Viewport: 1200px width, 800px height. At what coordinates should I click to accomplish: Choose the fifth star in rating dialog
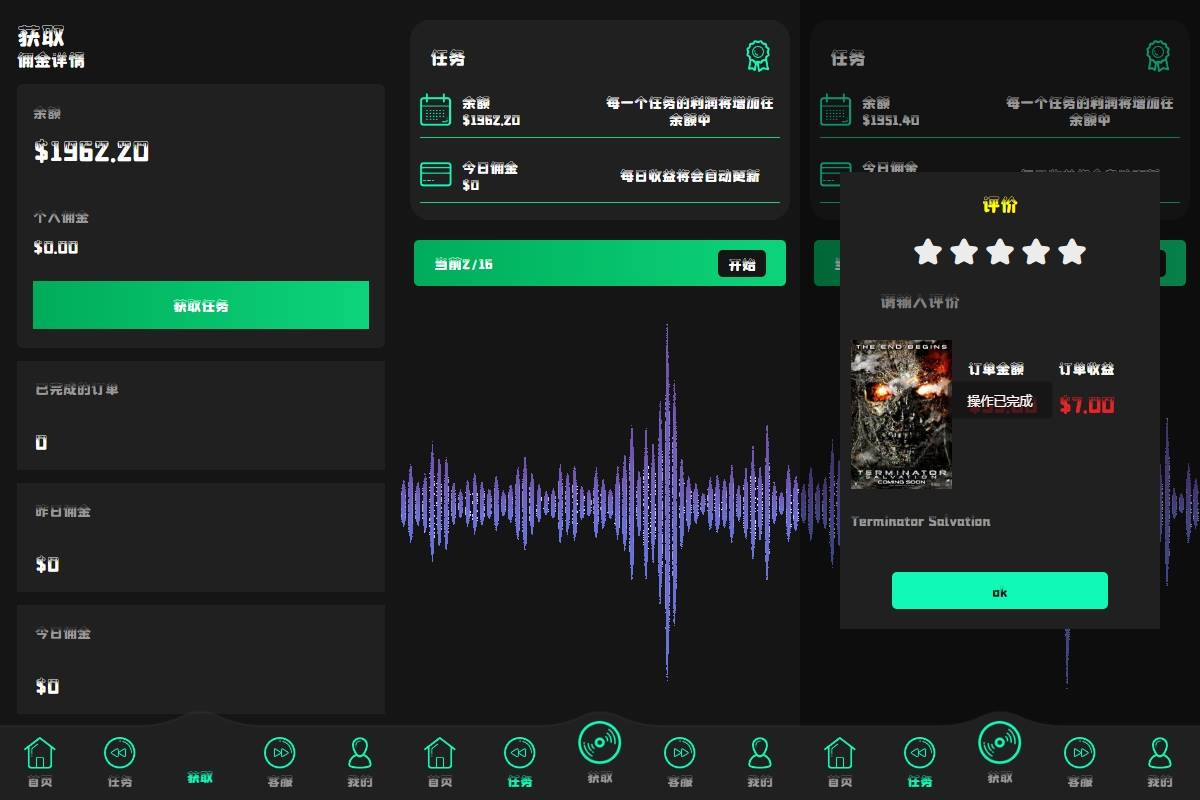(1072, 252)
